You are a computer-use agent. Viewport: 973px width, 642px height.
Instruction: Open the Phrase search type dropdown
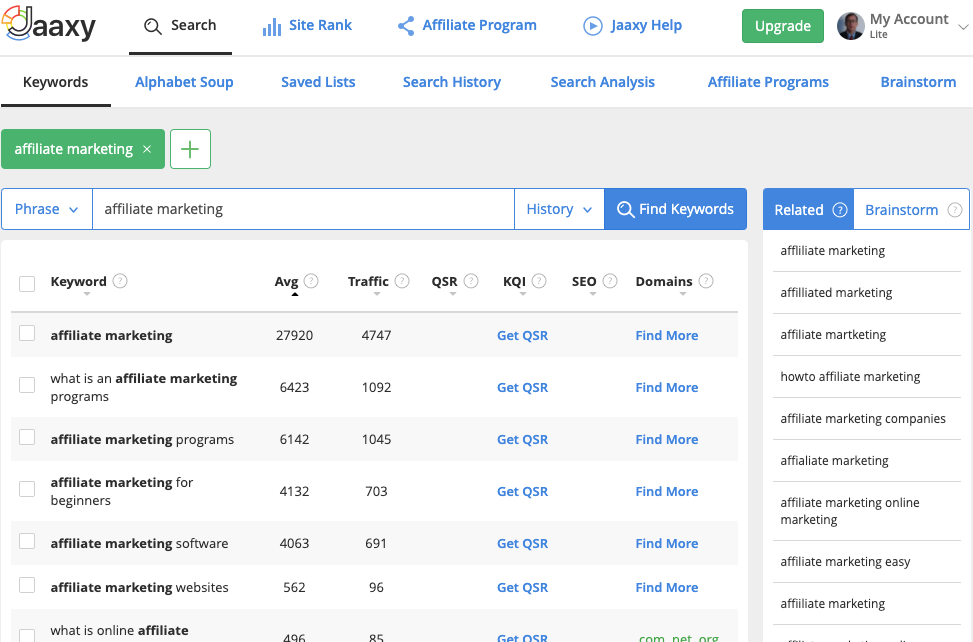tap(47, 209)
